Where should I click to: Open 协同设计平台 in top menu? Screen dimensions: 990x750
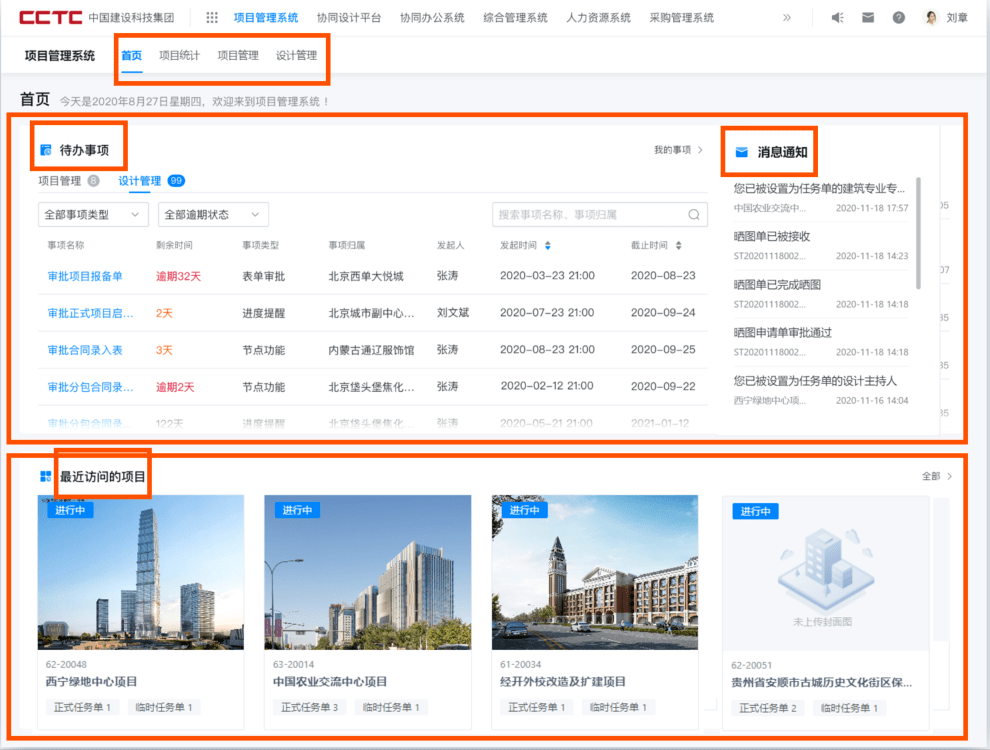(x=349, y=18)
